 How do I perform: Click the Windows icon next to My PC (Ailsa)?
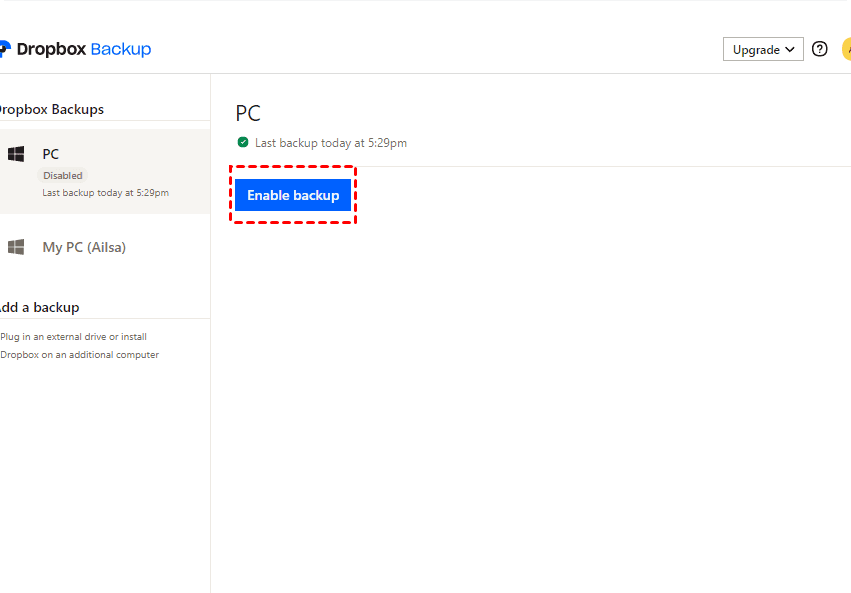(16, 247)
